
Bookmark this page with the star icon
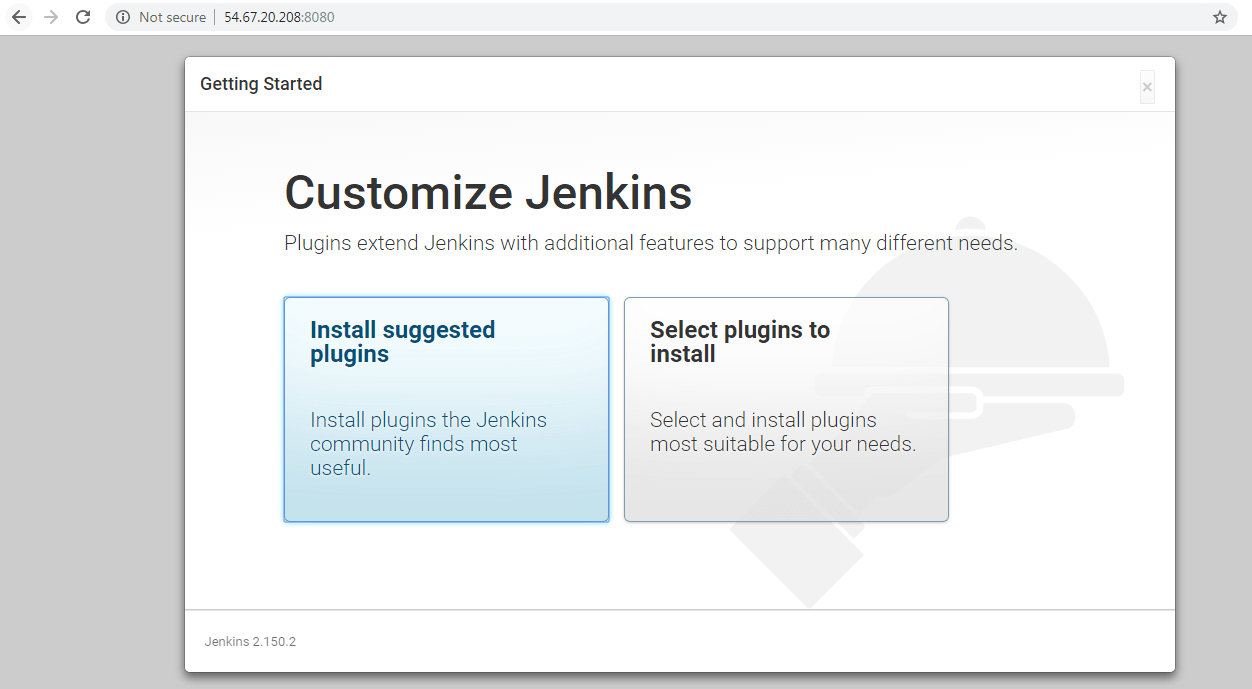coord(1219,17)
